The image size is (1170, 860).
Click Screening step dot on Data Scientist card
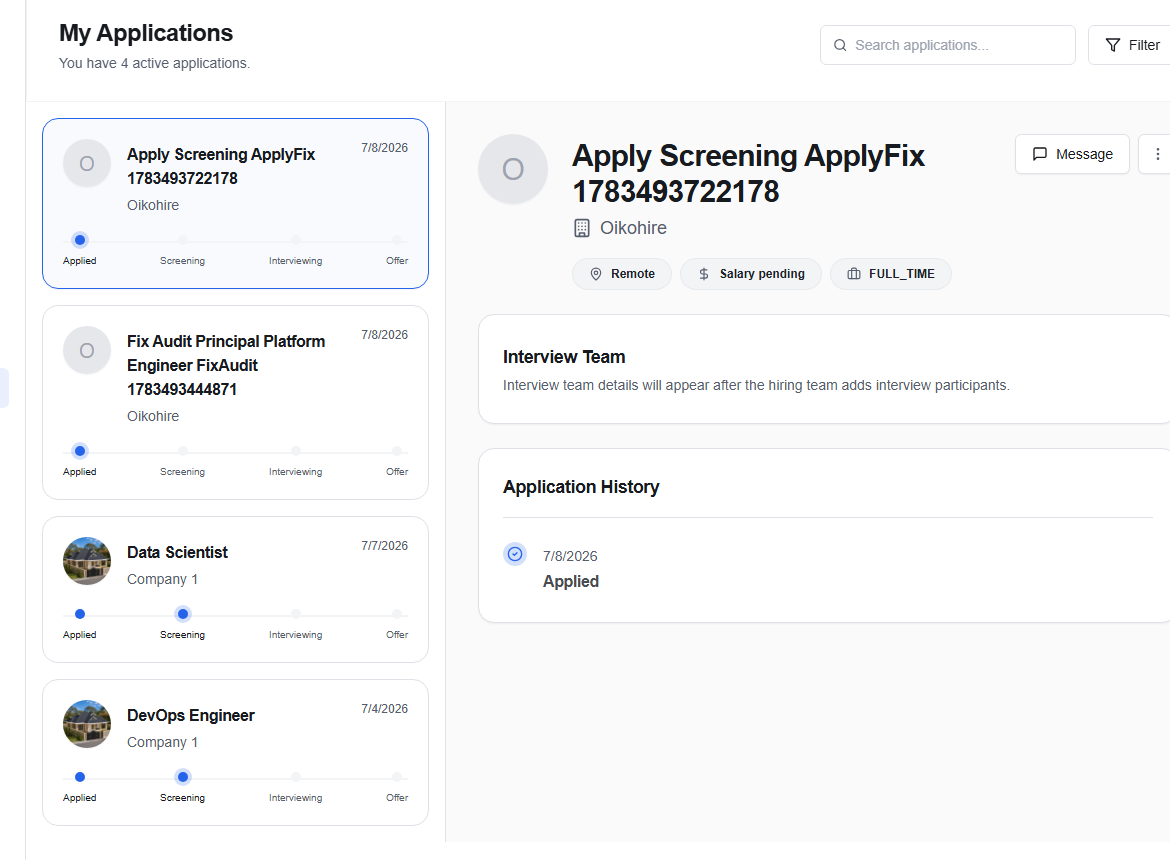pos(183,615)
